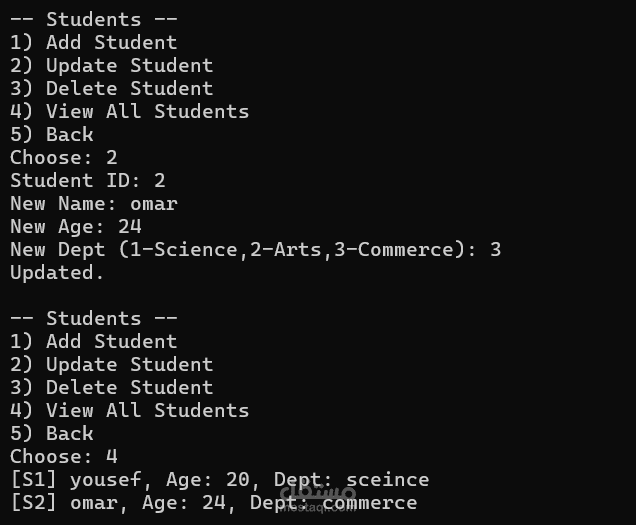The image size is (636, 525).
Task: Click "4) View All Students" in second menu
Action: pyautogui.click(x=130, y=410)
